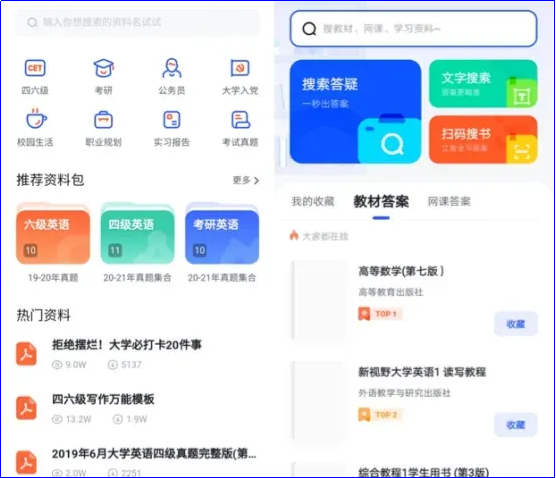Open the 实习报告 document icon
This screenshot has width=556, height=478.
pos(172,120)
